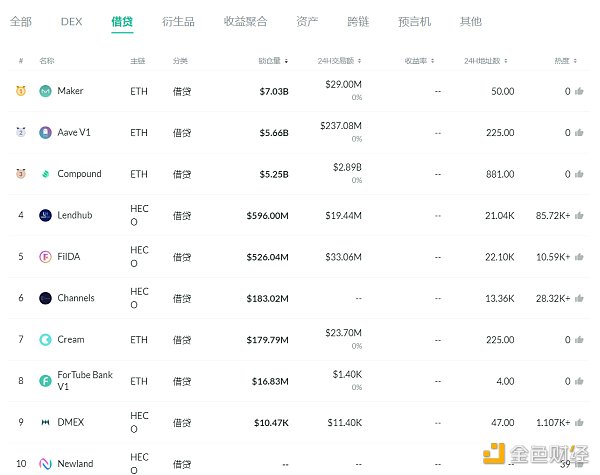Sort by 24H地址数 column arrow
Image resolution: width=600 pixels, height=475 pixels.
[x=506, y=61]
